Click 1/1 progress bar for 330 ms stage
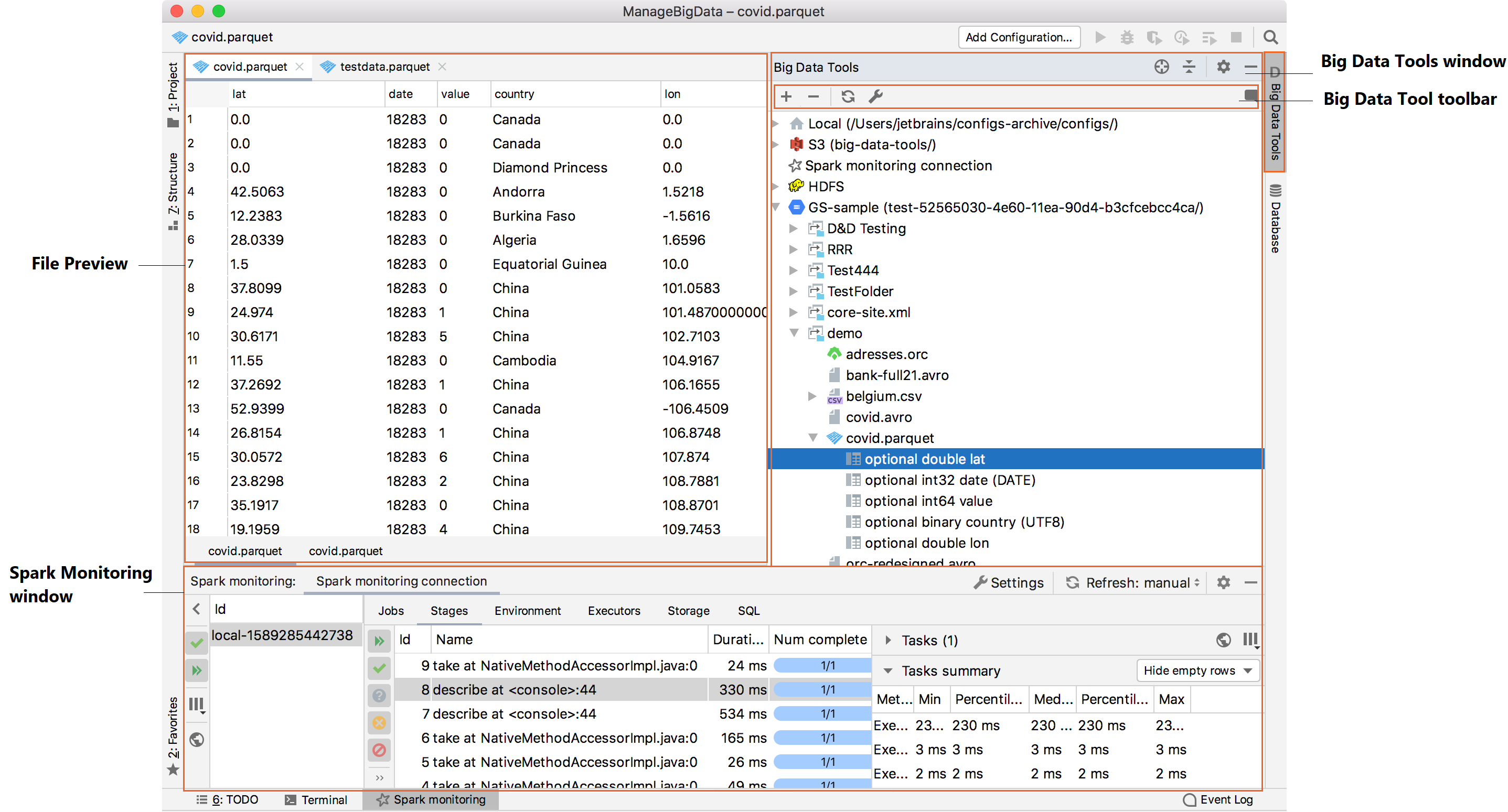Screen dimensions: 1508x812 click(x=822, y=690)
